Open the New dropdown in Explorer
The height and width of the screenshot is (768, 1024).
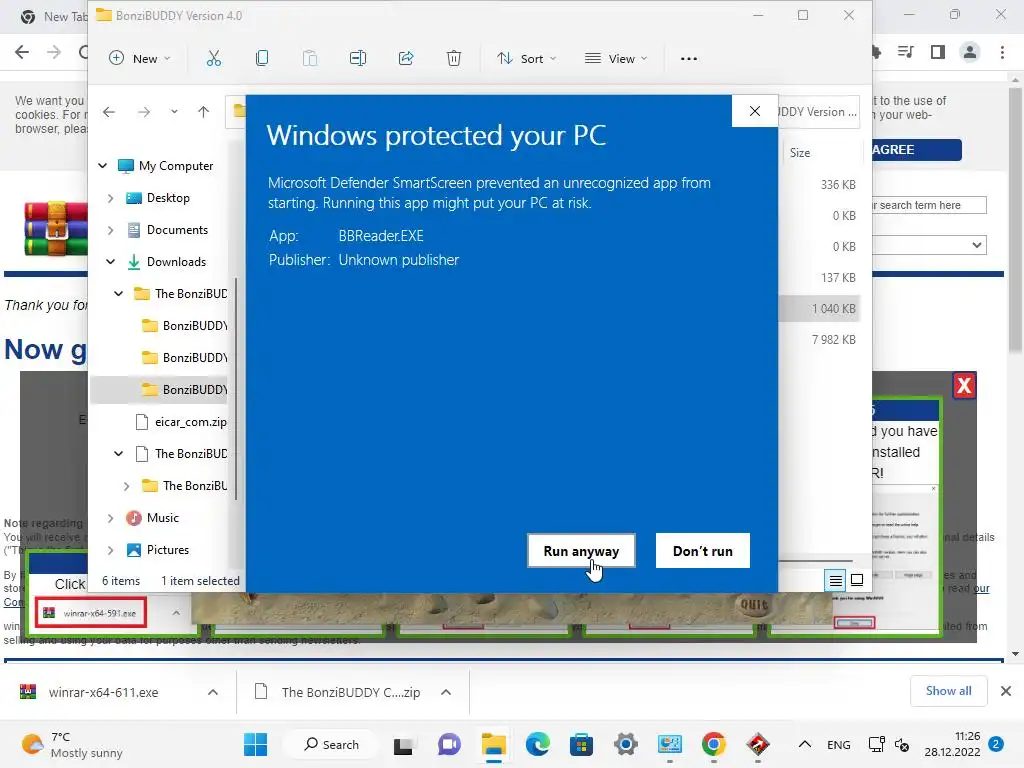(139, 58)
